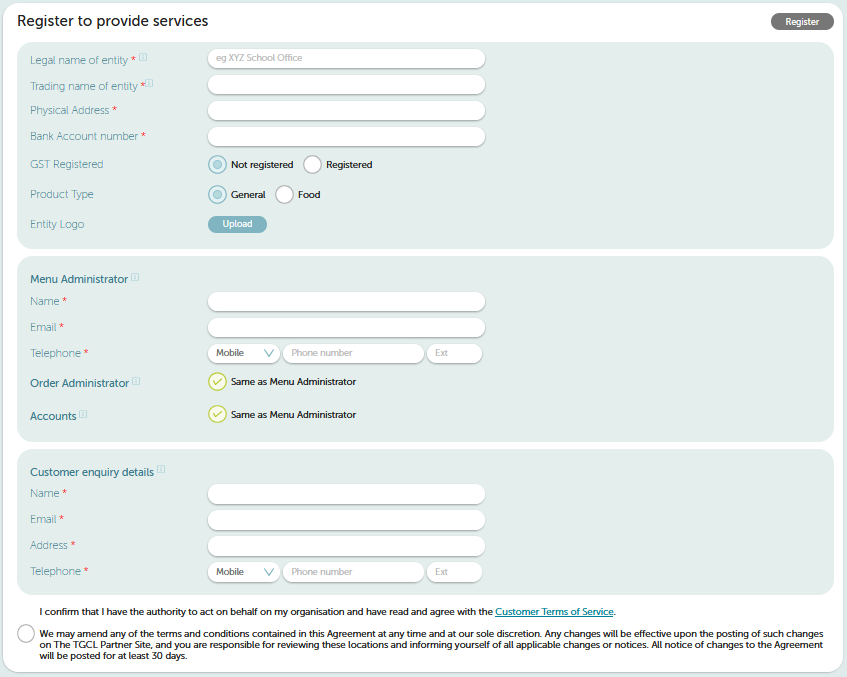Open Customer enquiry Mobile telephone type dropdown
The height and width of the screenshot is (677, 847).
(x=244, y=572)
